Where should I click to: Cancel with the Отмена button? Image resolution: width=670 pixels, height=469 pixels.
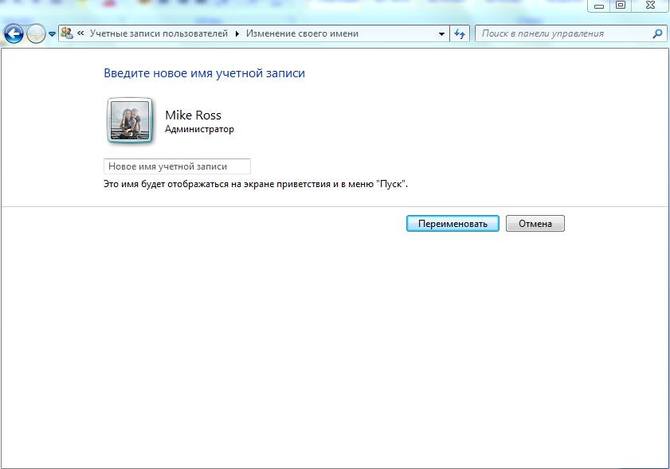tap(535, 224)
